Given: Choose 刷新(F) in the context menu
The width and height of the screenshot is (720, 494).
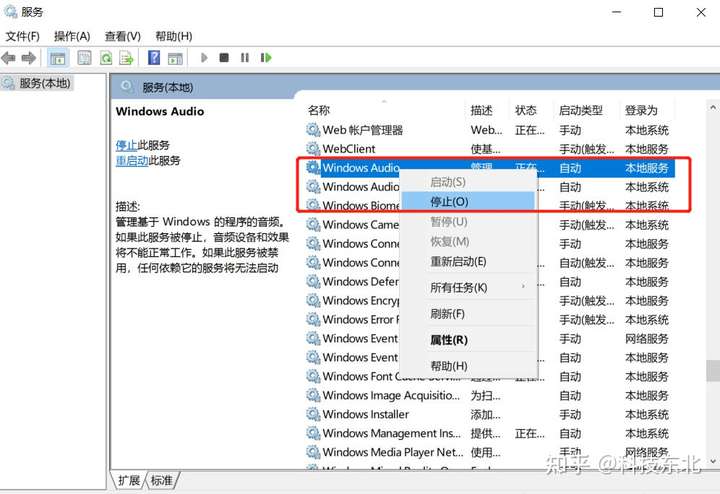Looking at the screenshot, I should pyautogui.click(x=468, y=314).
